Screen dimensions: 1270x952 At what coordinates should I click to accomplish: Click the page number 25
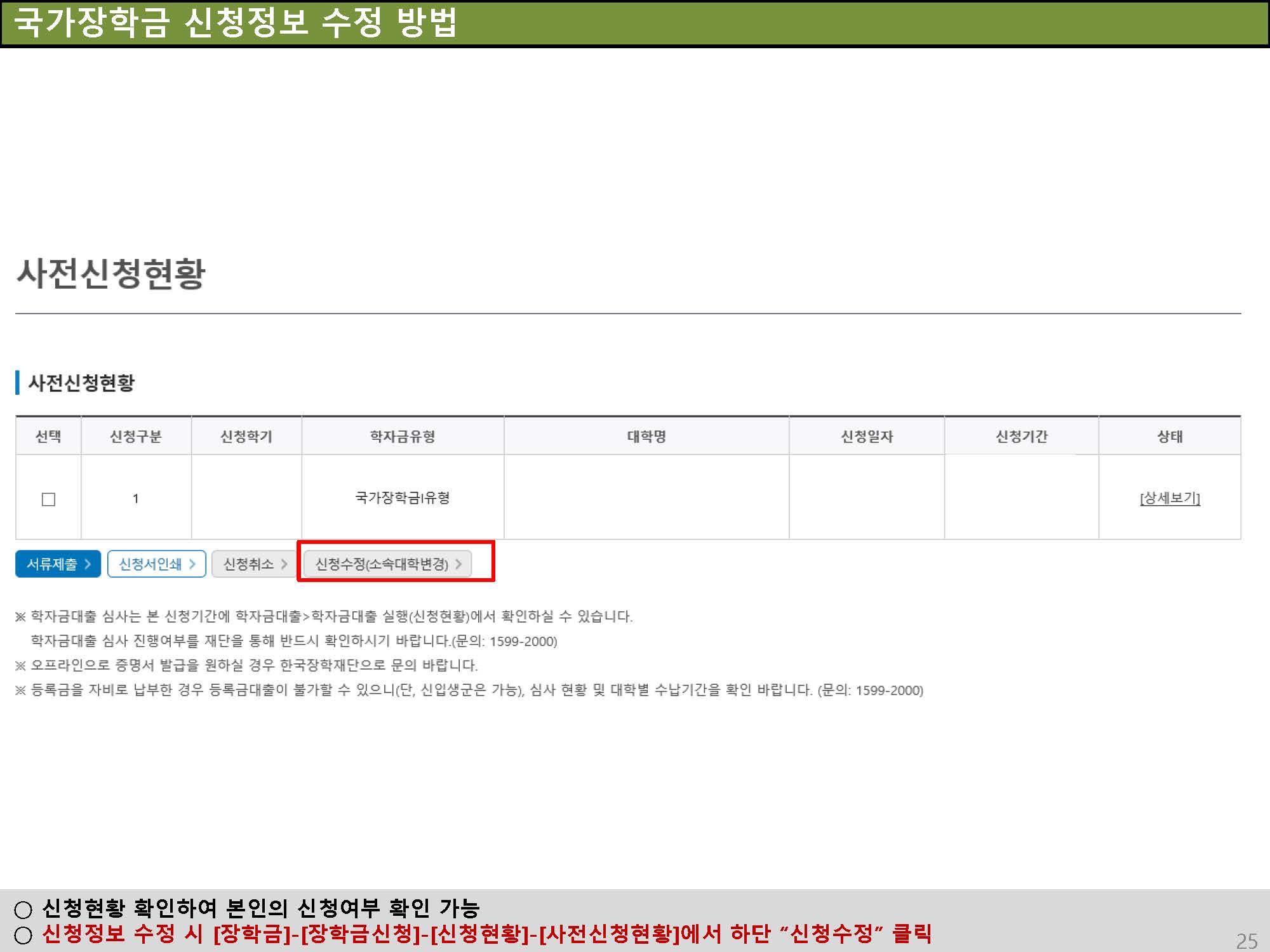[x=1247, y=941]
